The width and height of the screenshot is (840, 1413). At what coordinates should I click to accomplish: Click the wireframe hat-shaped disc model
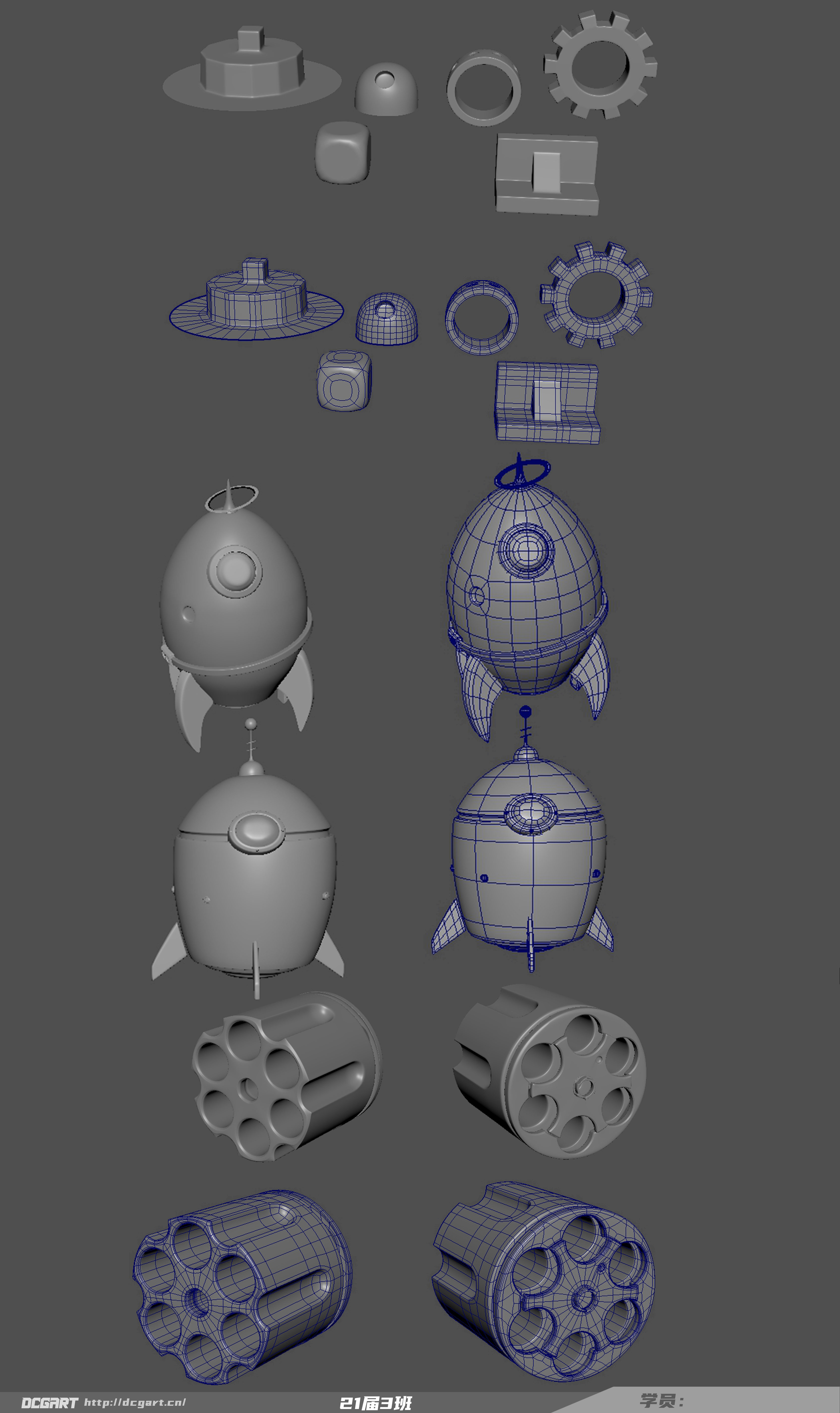click(256, 300)
